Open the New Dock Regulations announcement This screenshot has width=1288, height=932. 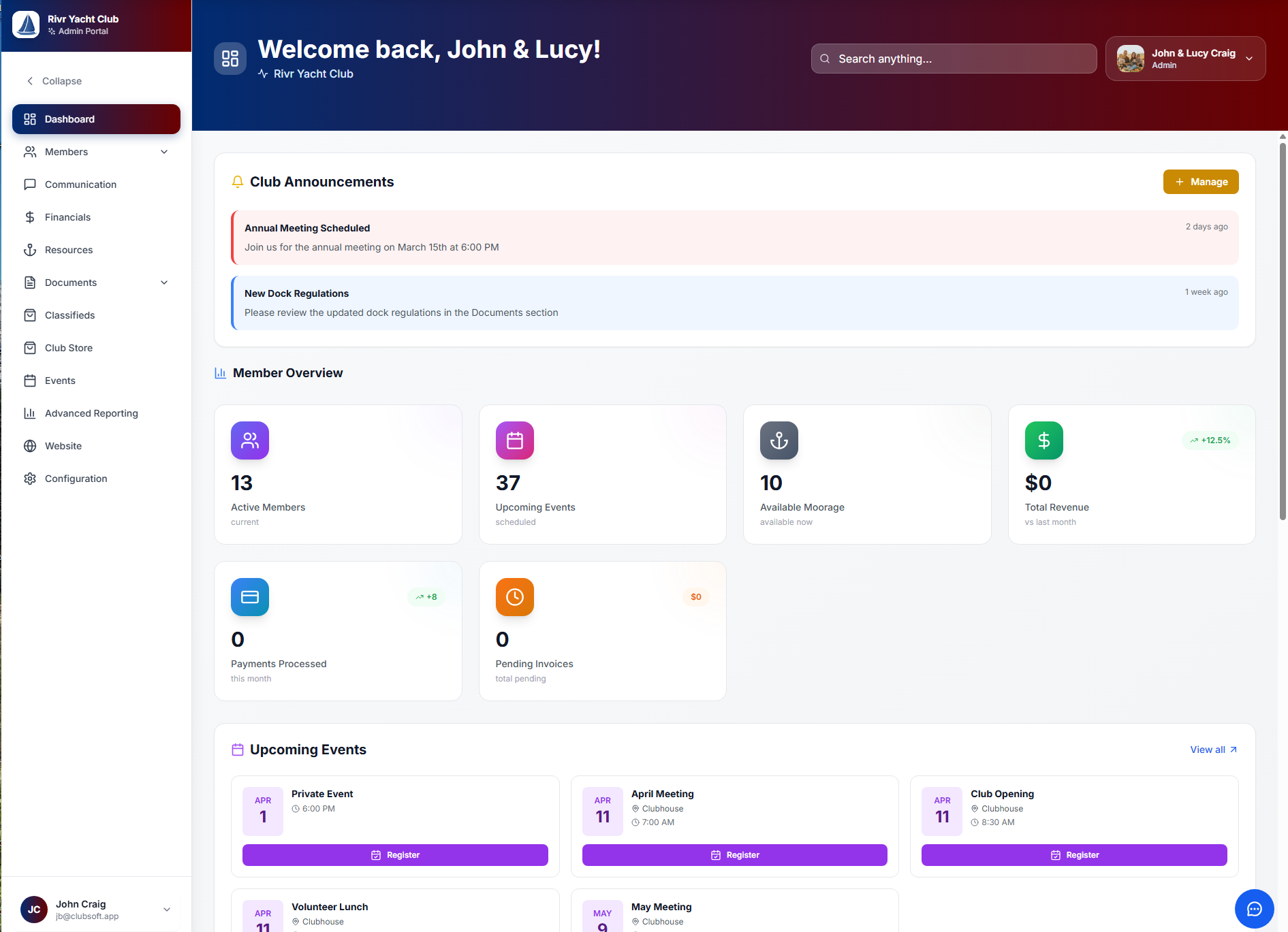735,303
